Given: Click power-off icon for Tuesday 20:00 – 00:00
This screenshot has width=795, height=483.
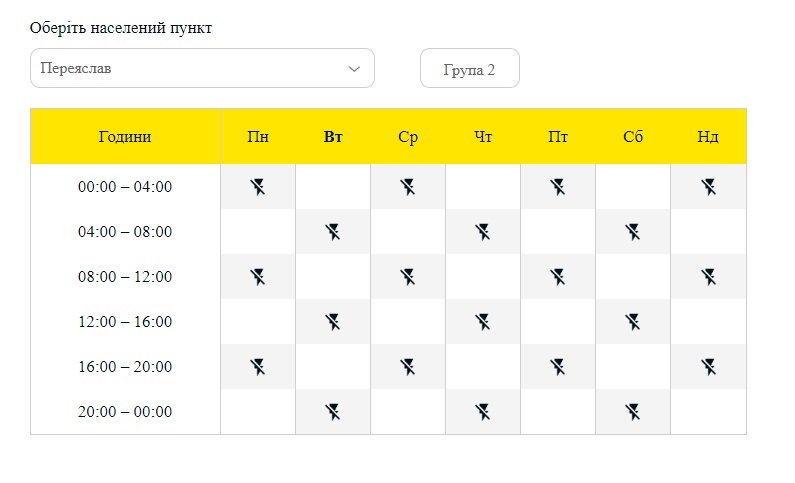Looking at the screenshot, I should (333, 412).
